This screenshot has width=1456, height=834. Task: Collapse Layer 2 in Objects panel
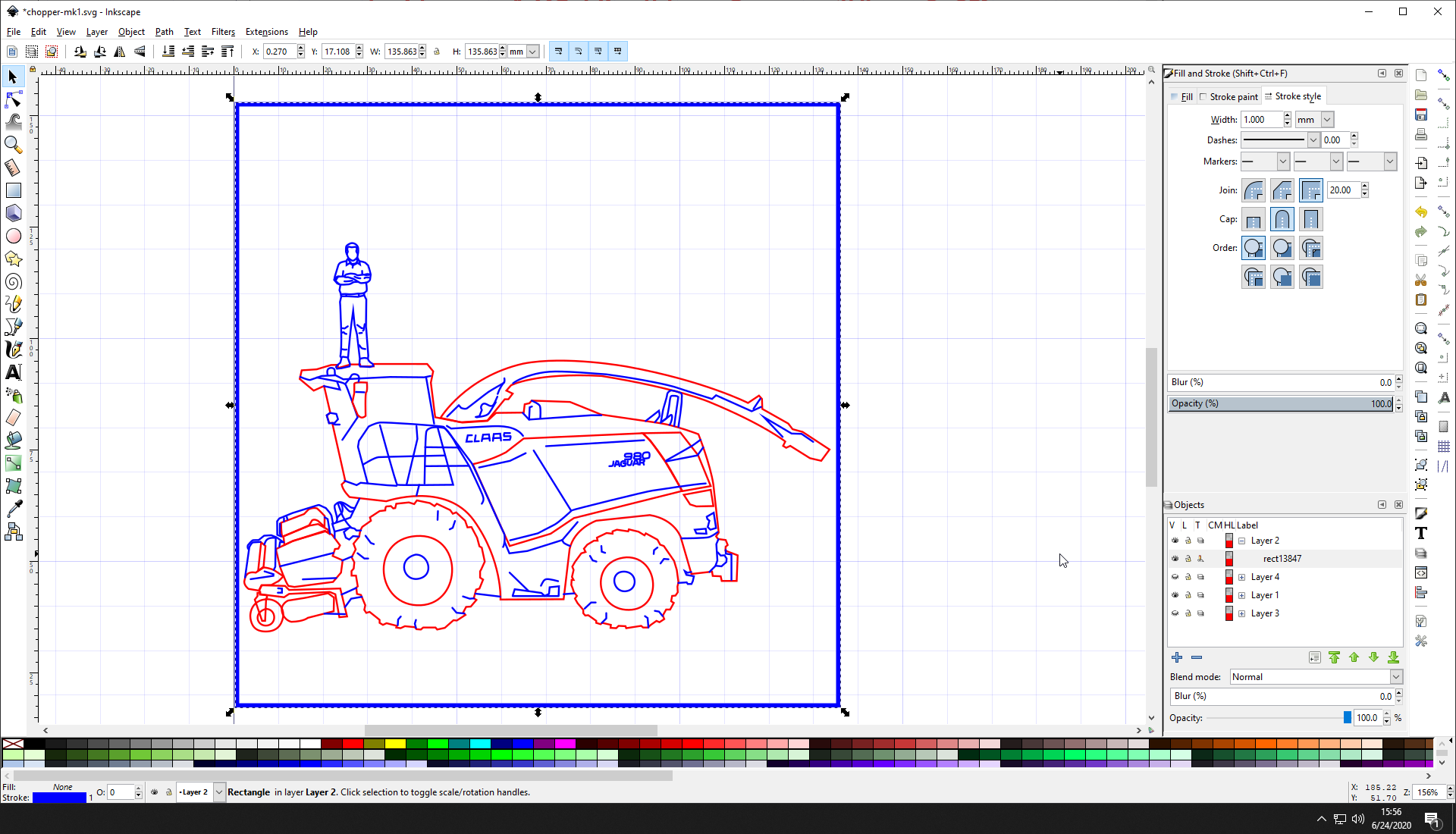tap(1242, 541)
